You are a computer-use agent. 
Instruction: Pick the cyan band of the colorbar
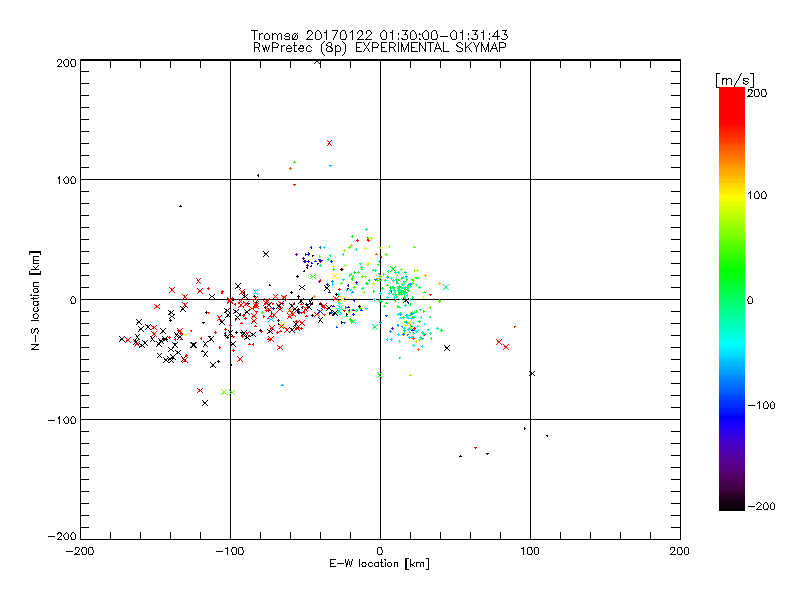pos(732,343)
